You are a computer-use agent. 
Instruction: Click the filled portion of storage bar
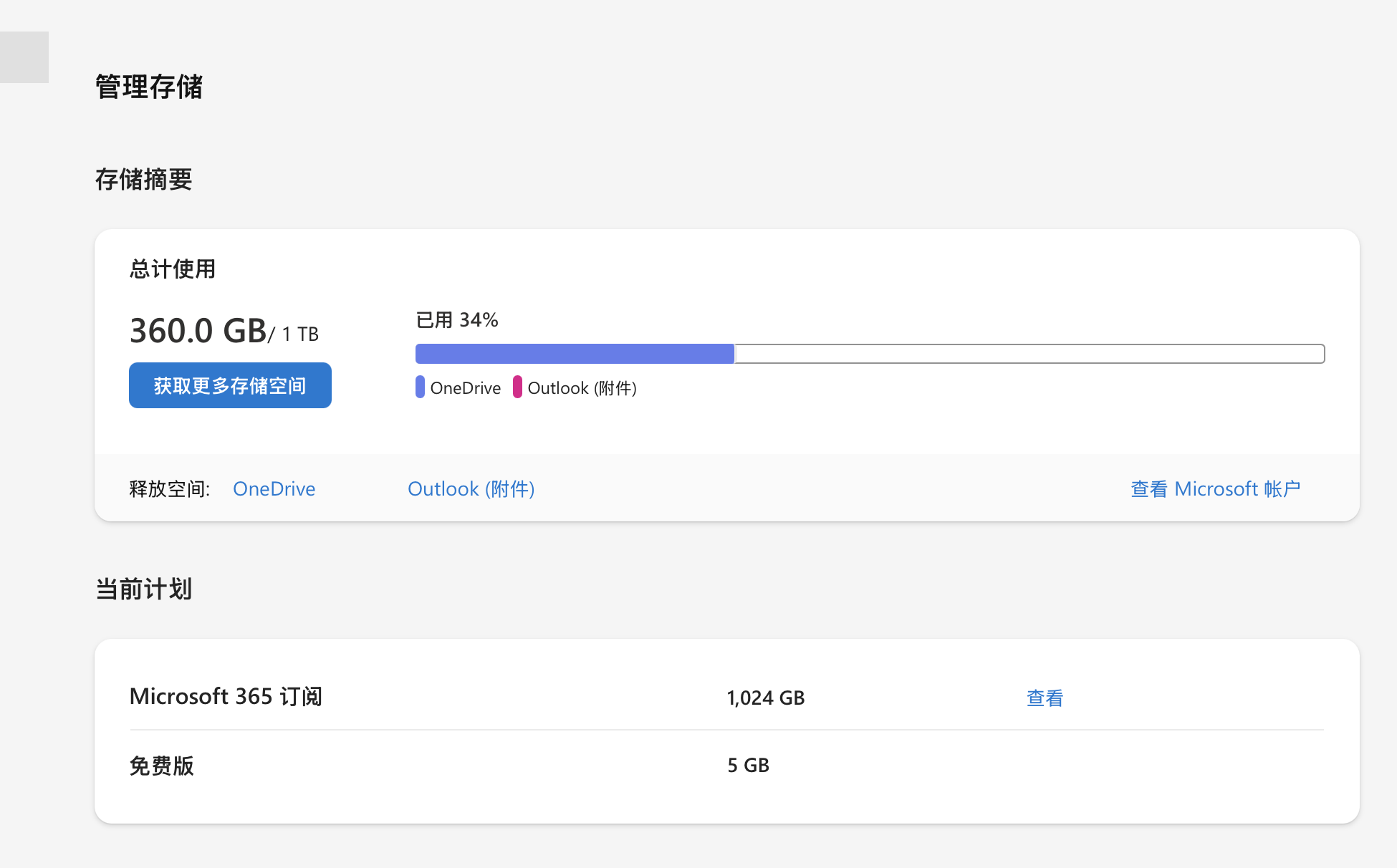tap(575, 354)
